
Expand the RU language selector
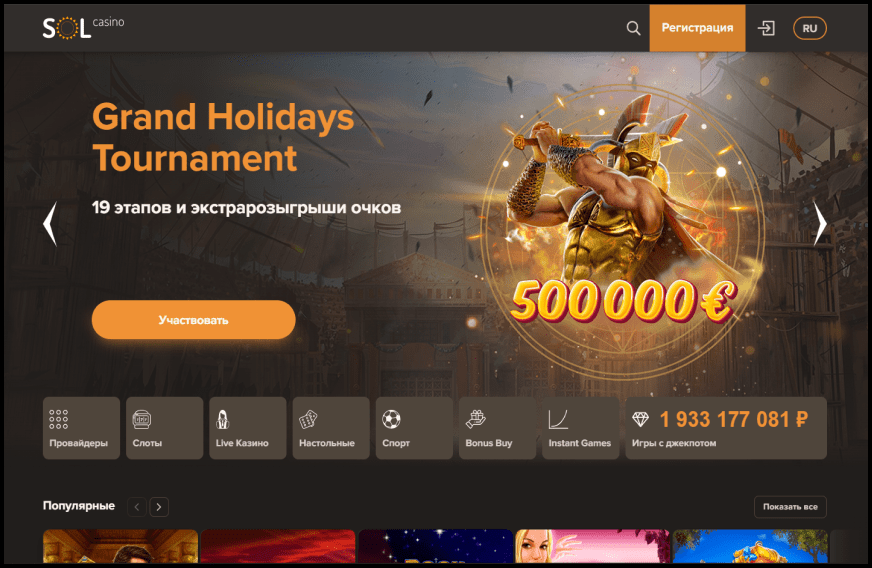[810, 28]
